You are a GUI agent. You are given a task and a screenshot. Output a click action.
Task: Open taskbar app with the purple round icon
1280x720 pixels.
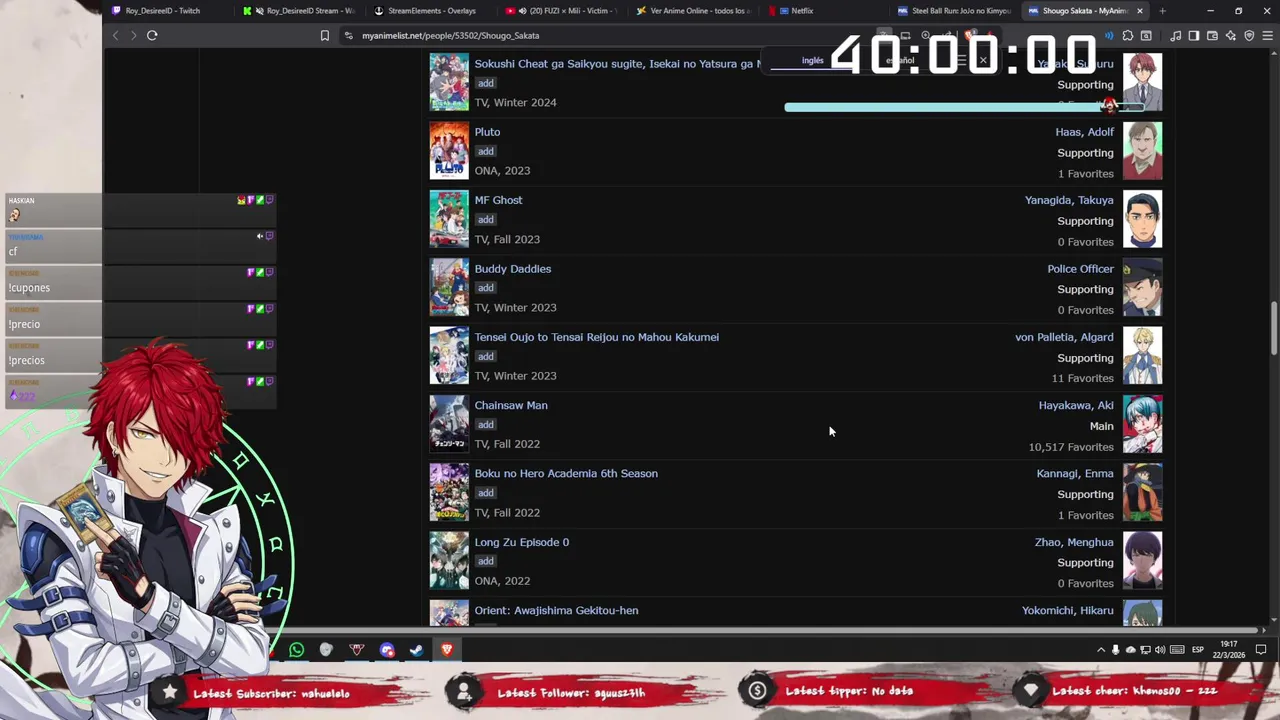pyautogui.click(x=387, y=650)
